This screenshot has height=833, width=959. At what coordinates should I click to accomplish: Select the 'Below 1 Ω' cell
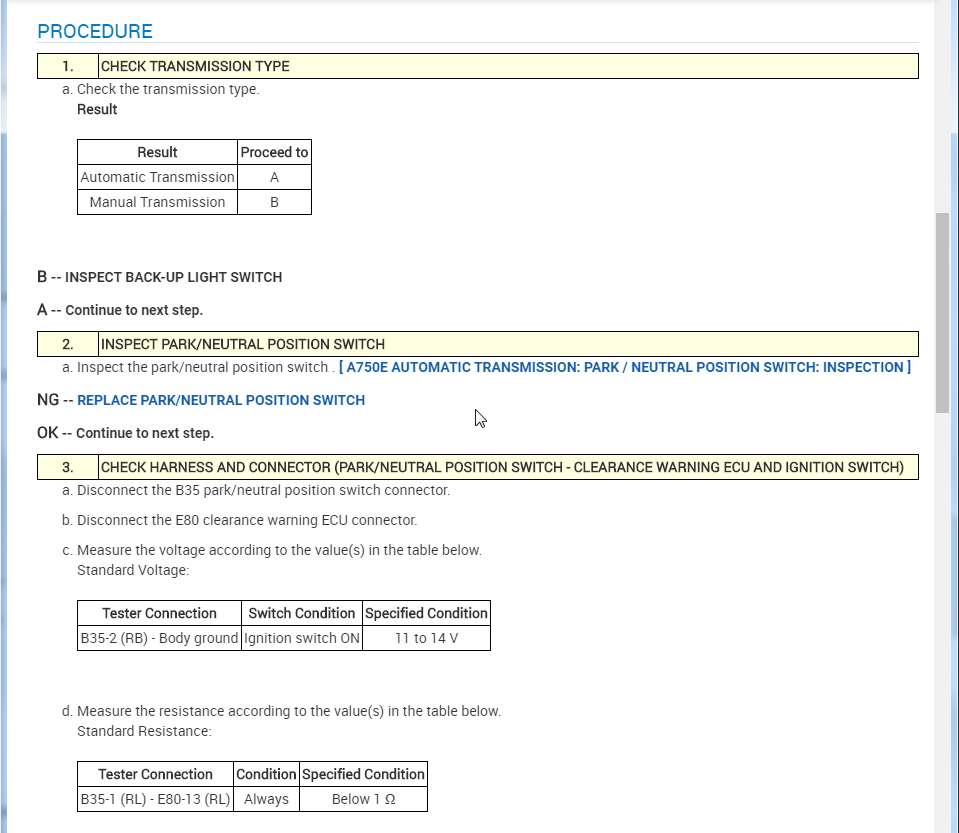coord(363,799)
